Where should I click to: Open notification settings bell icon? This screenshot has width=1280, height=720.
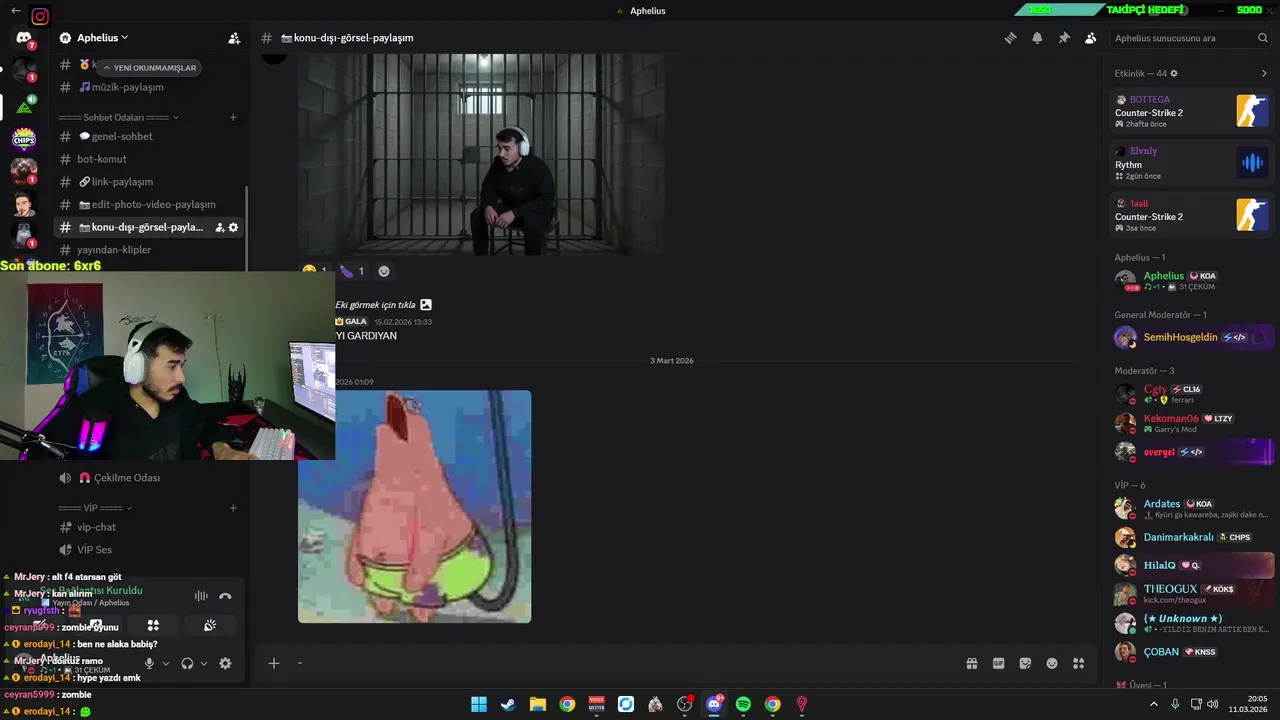coord(1037,38)
